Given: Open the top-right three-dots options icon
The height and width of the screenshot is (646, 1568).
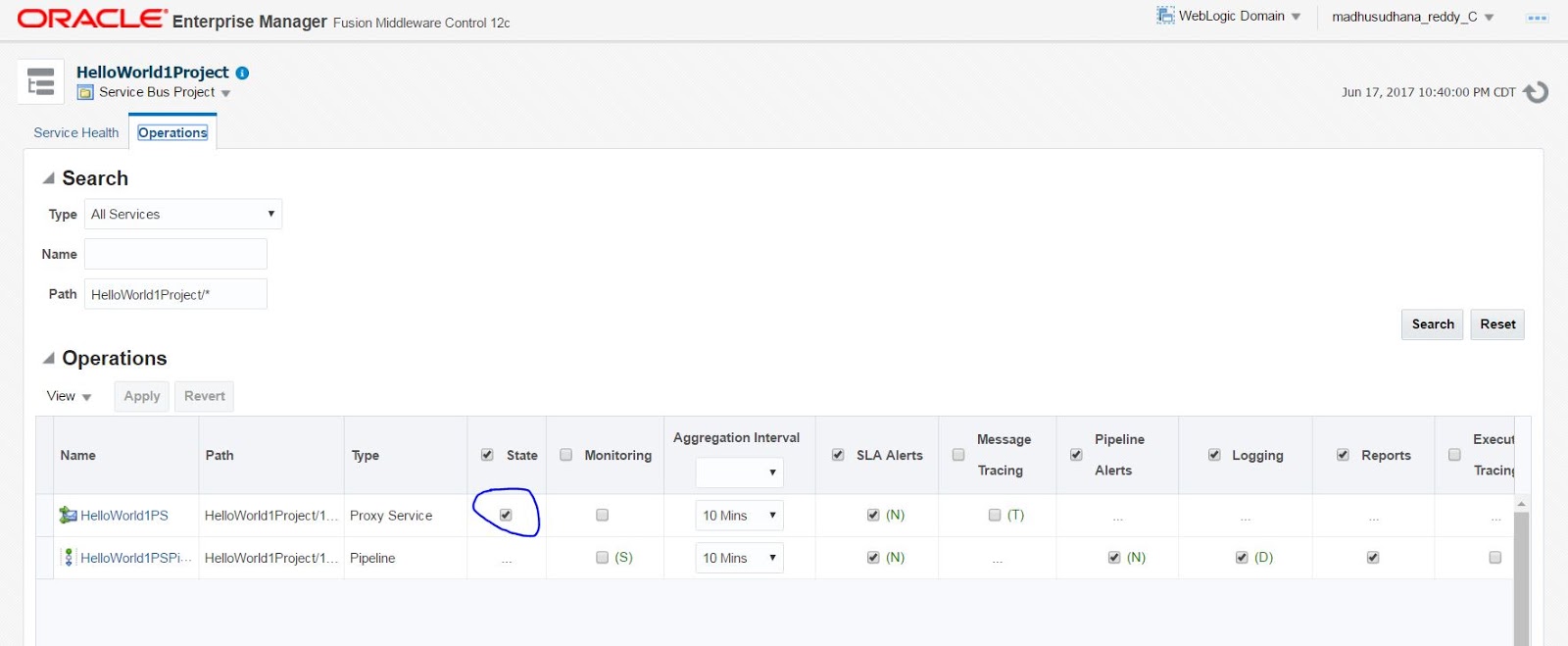Looking at the screenshot, I should pyautogui.click(x=1537, y=18).
